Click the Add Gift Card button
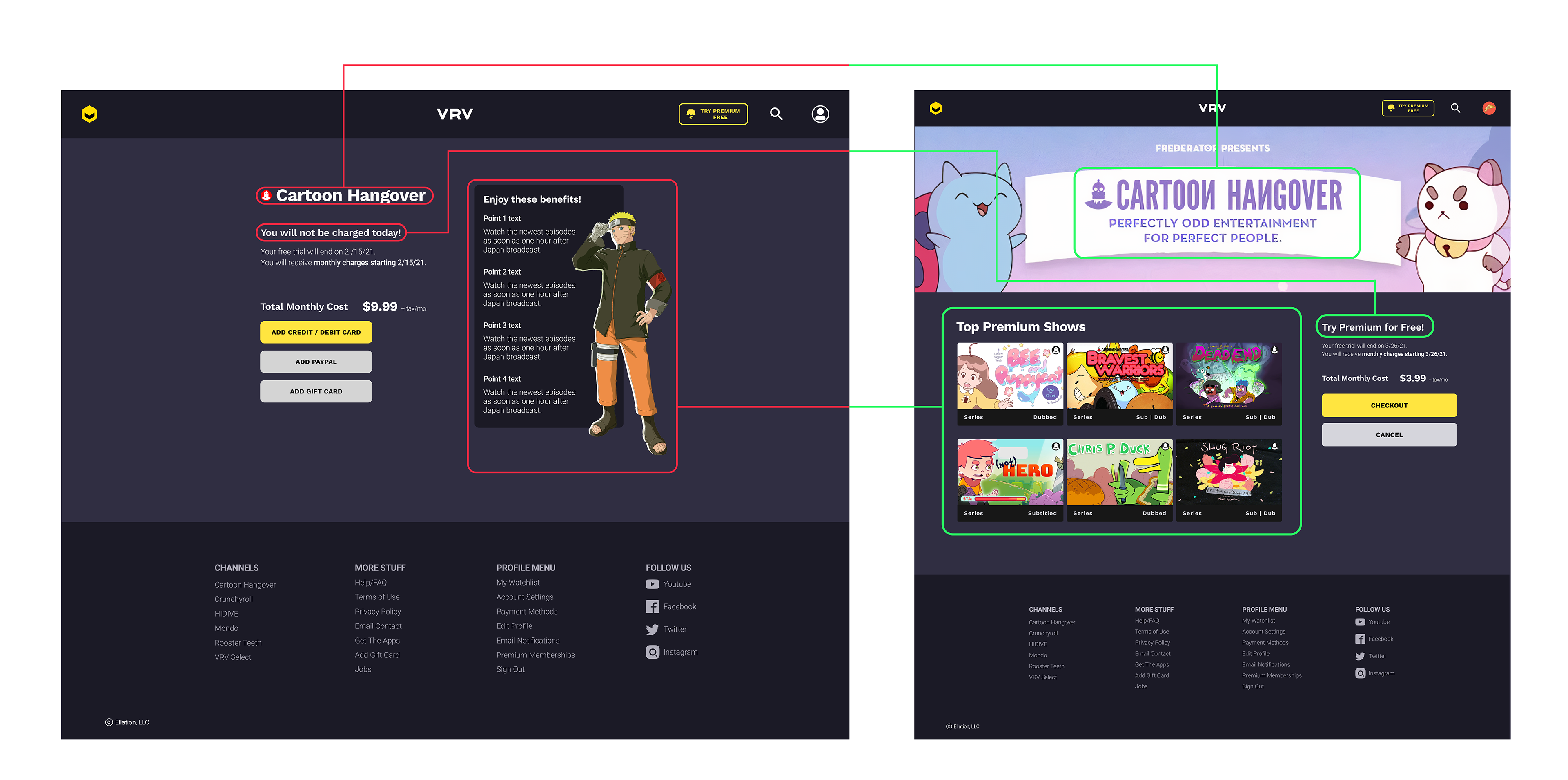The height and width of the screenshot is (780, 1568). [316, 391]
